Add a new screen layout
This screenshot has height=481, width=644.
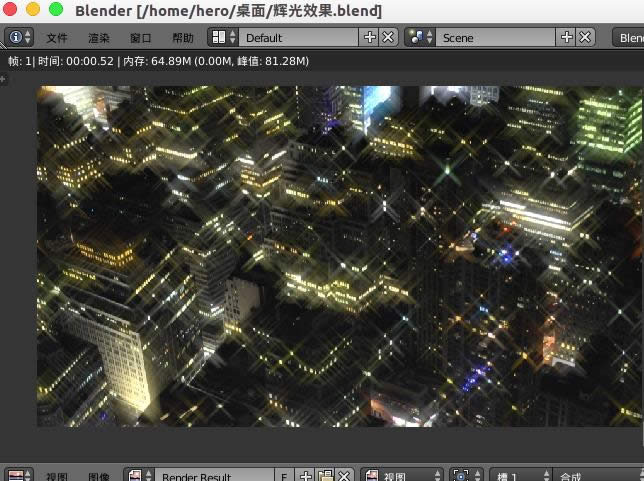pyautogui.click(x=369, y=37)
